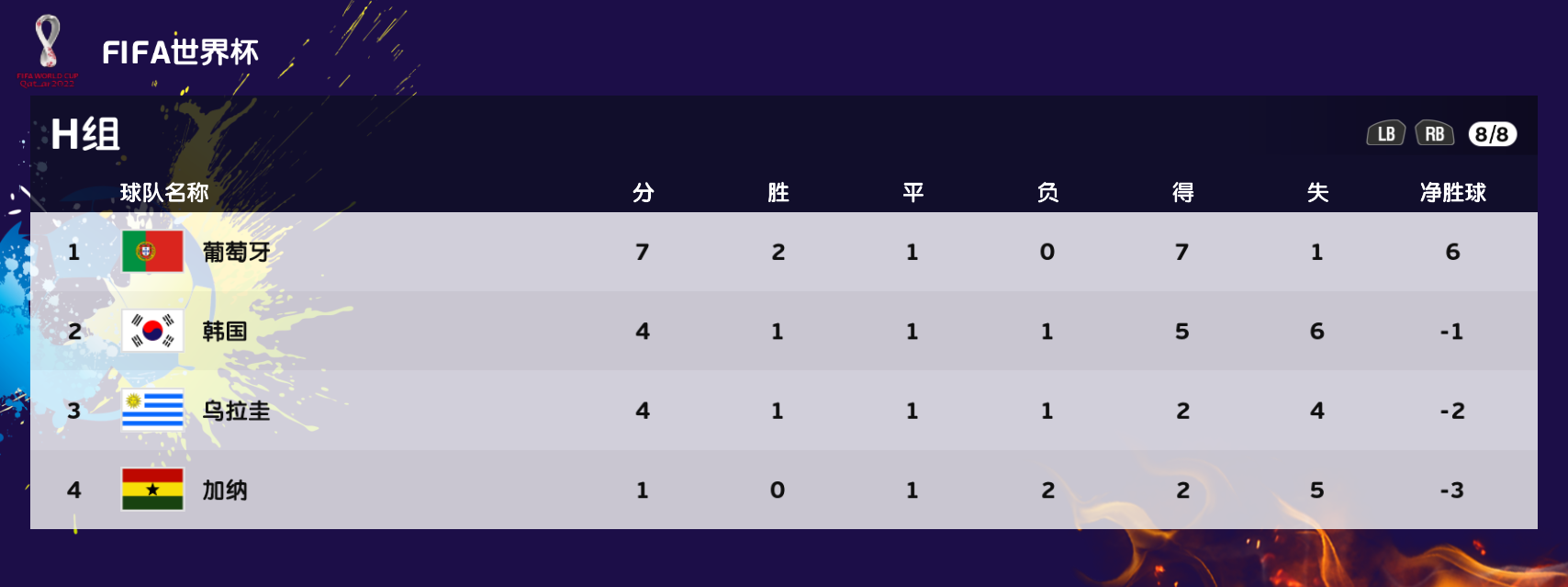
Task: Click the 失 goals conceded header
Action: coord(1317,192)
